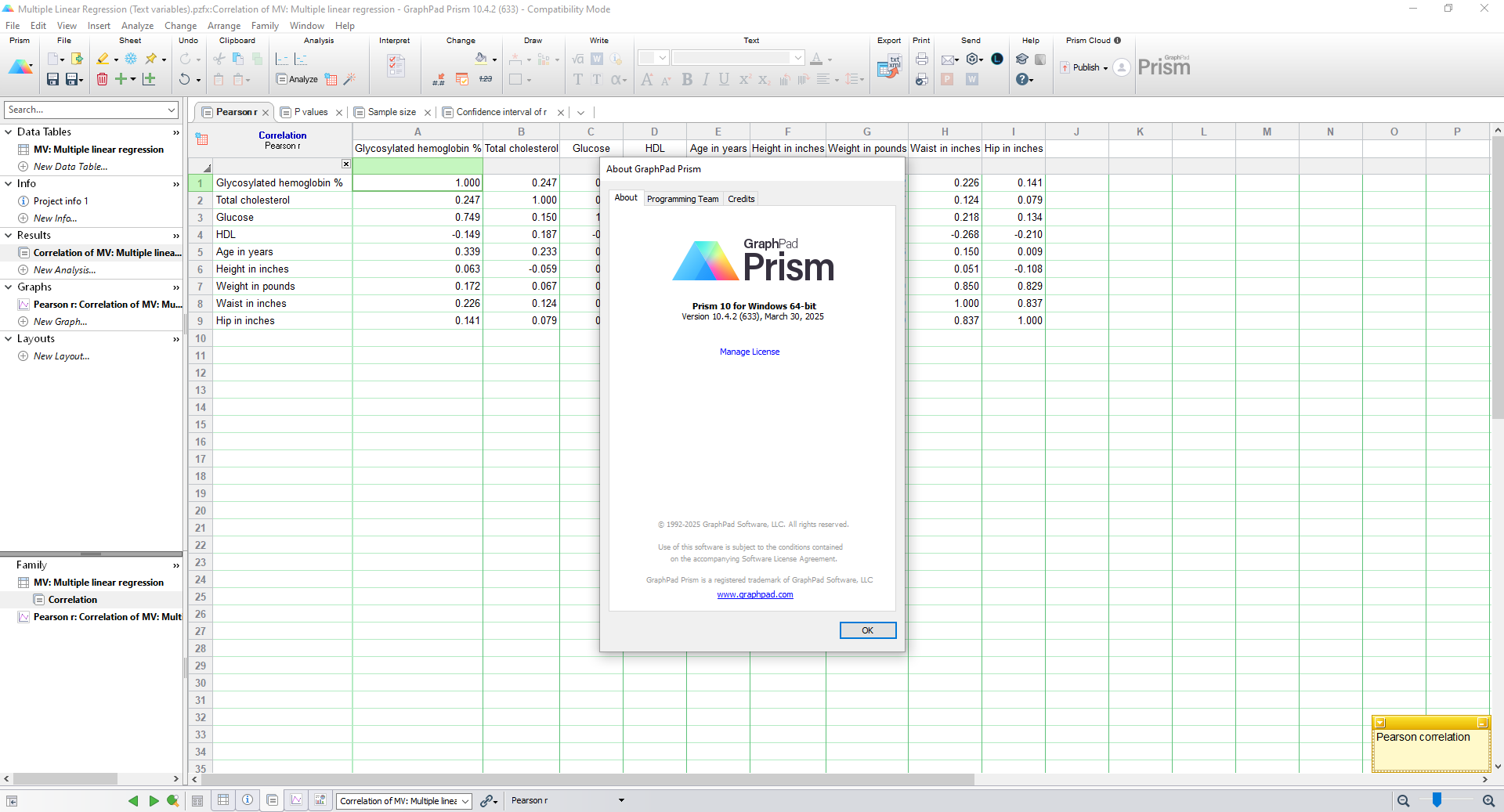Click the zoom out magnifier icon
This screenshot has width=1504, height=812.
pyautogui.click(x=1403, y=800)
